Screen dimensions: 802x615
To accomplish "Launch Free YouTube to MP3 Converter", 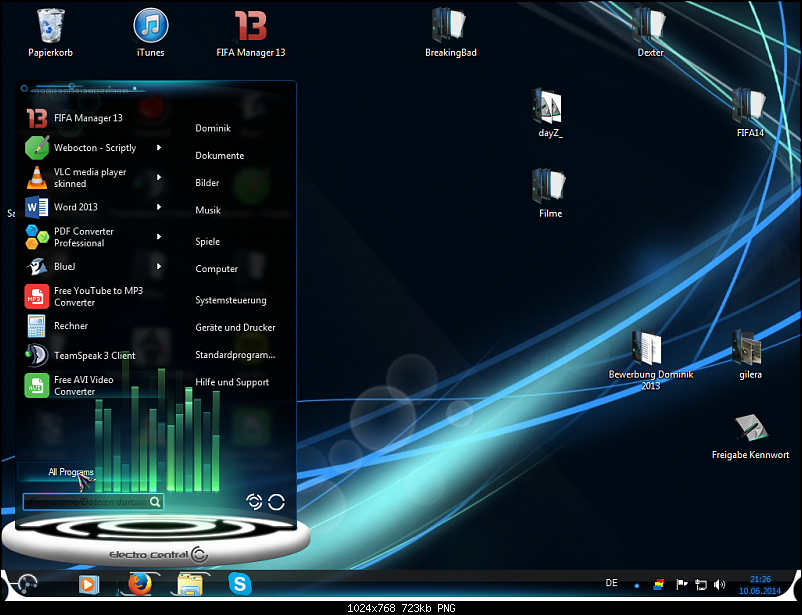I will click(93, 296).
